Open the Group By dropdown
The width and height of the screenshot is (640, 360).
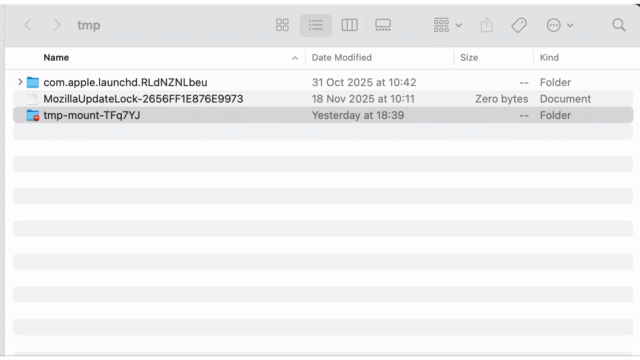[447, 25]
